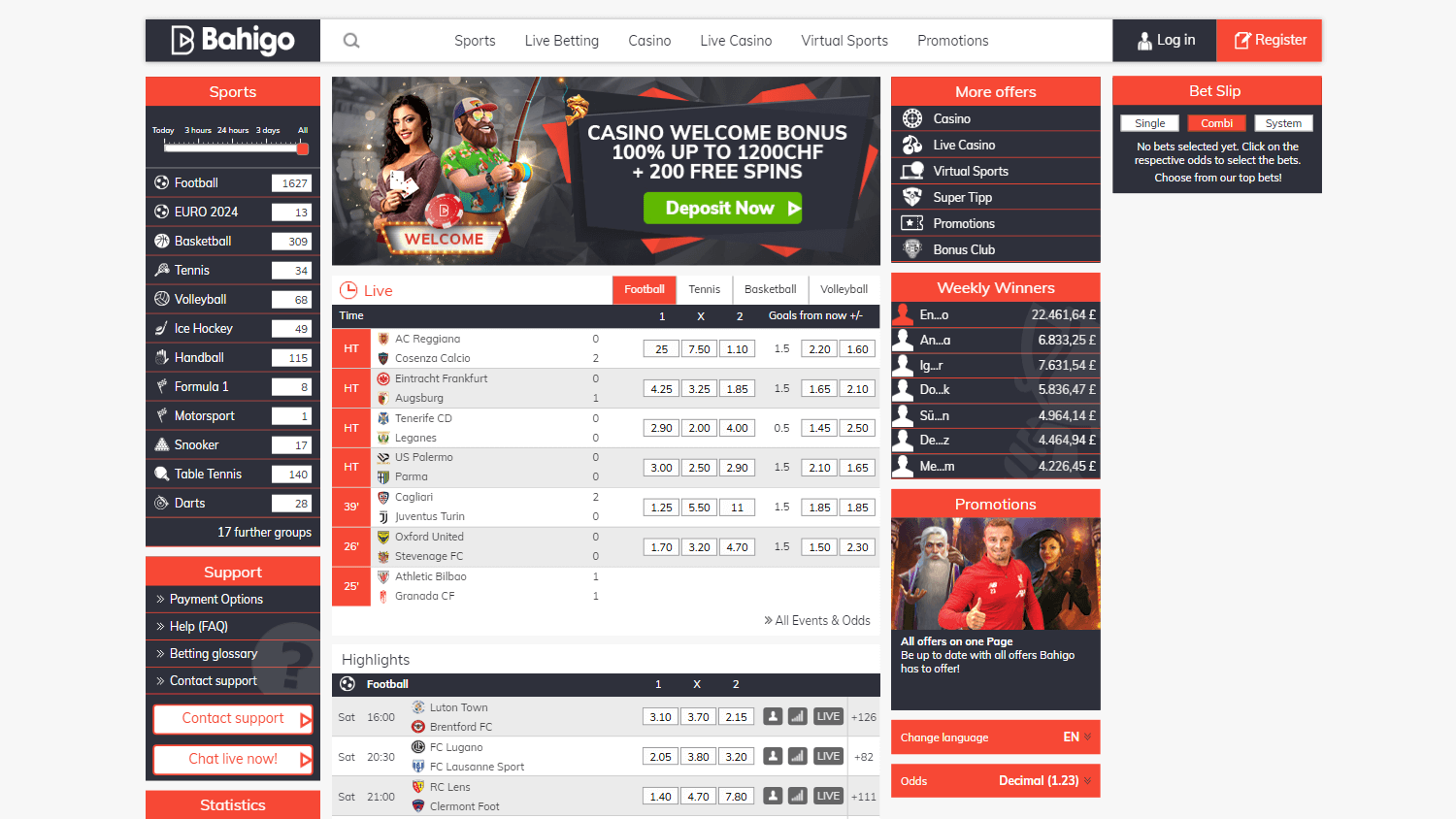Click the Log in button
This screenshot has height=819, width=1456.
tap(1165, 41)
